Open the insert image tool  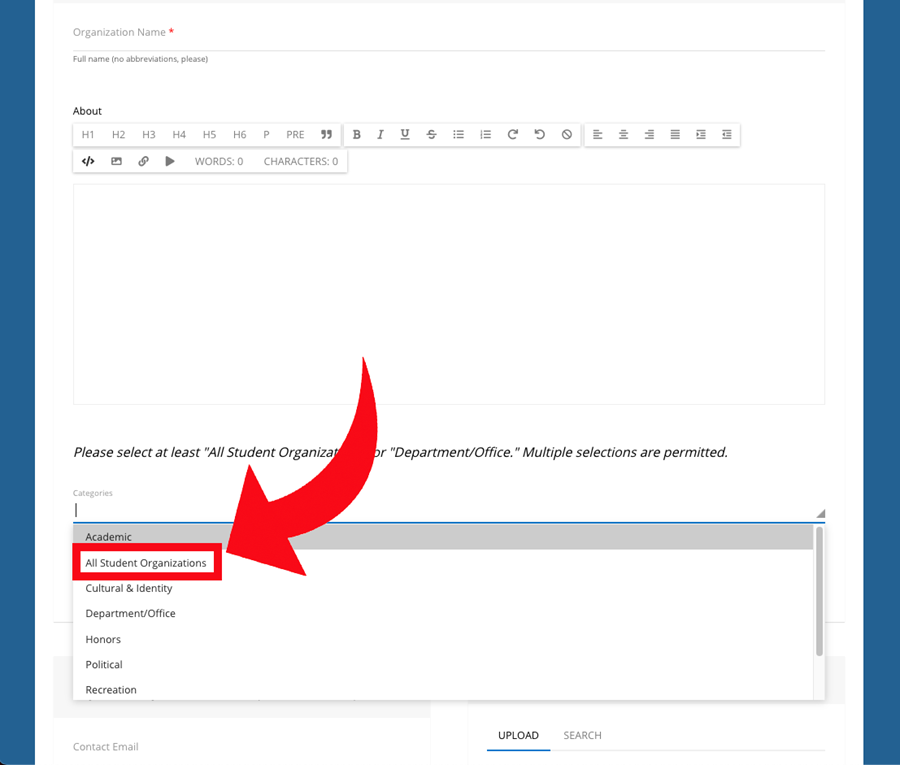pyautogui.click(x=116, y=161)
